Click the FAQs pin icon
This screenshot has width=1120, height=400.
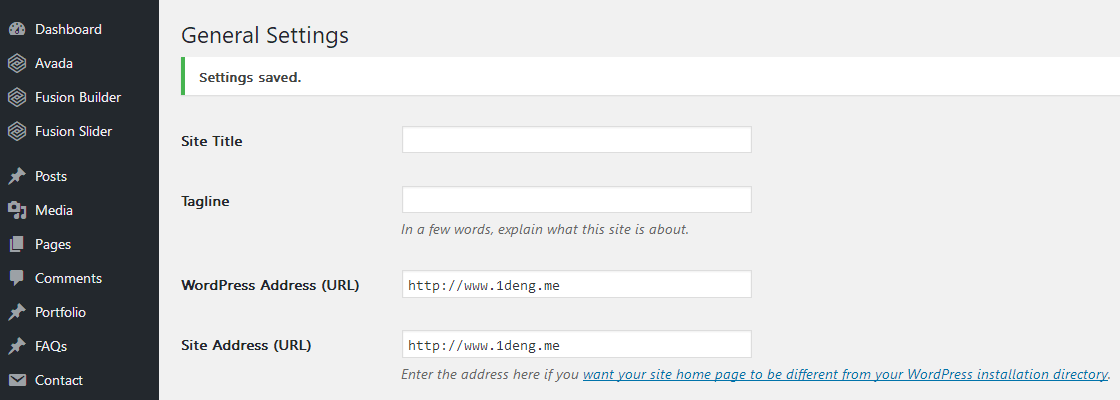[x=16, y=347]
